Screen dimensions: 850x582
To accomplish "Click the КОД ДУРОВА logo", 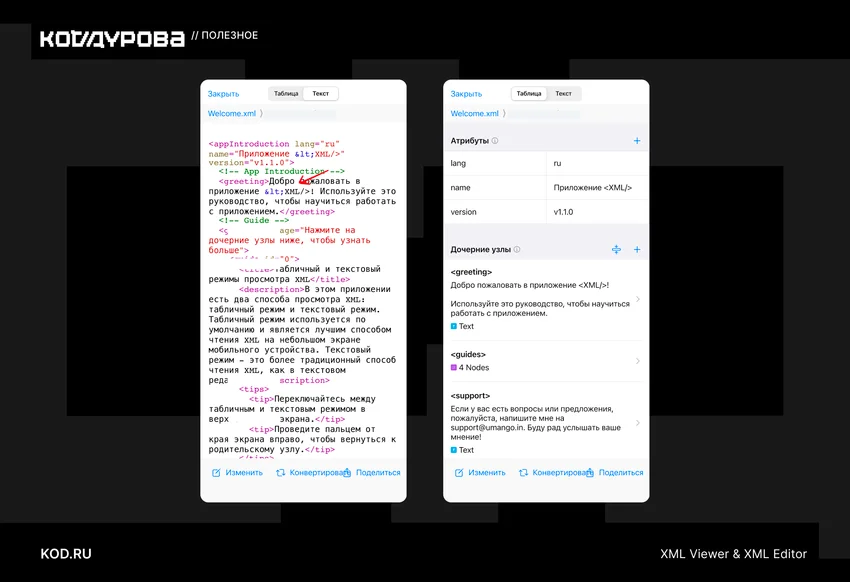I will pyautogui.click(x=112, y=40).
